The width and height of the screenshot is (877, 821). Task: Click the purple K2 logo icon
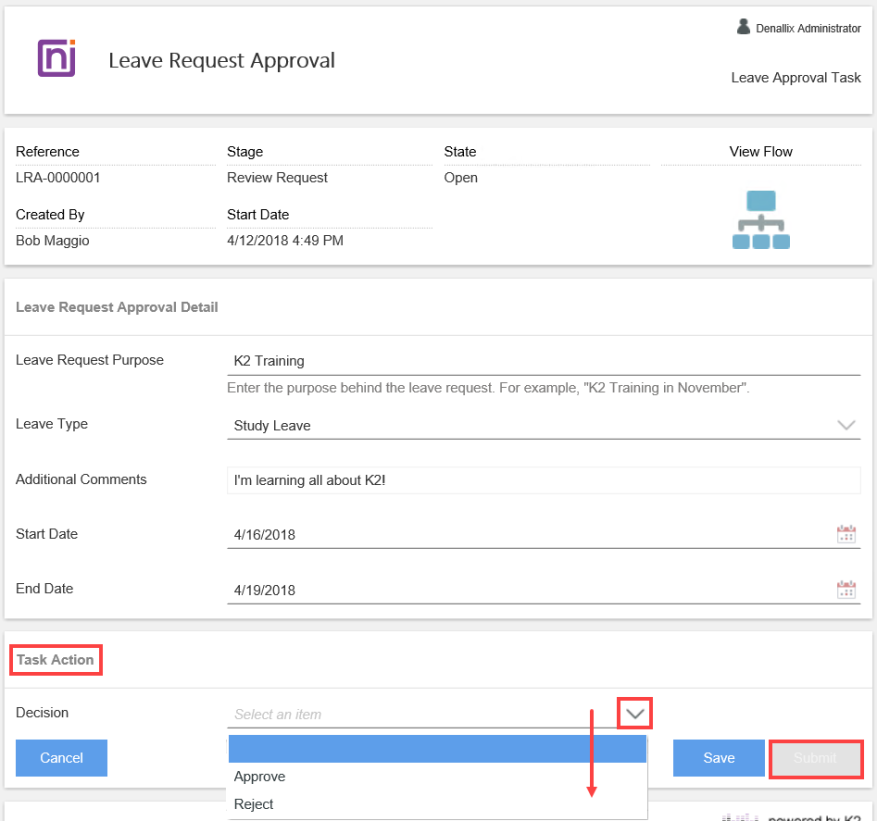pyautogui.click(x=57, y=58)
